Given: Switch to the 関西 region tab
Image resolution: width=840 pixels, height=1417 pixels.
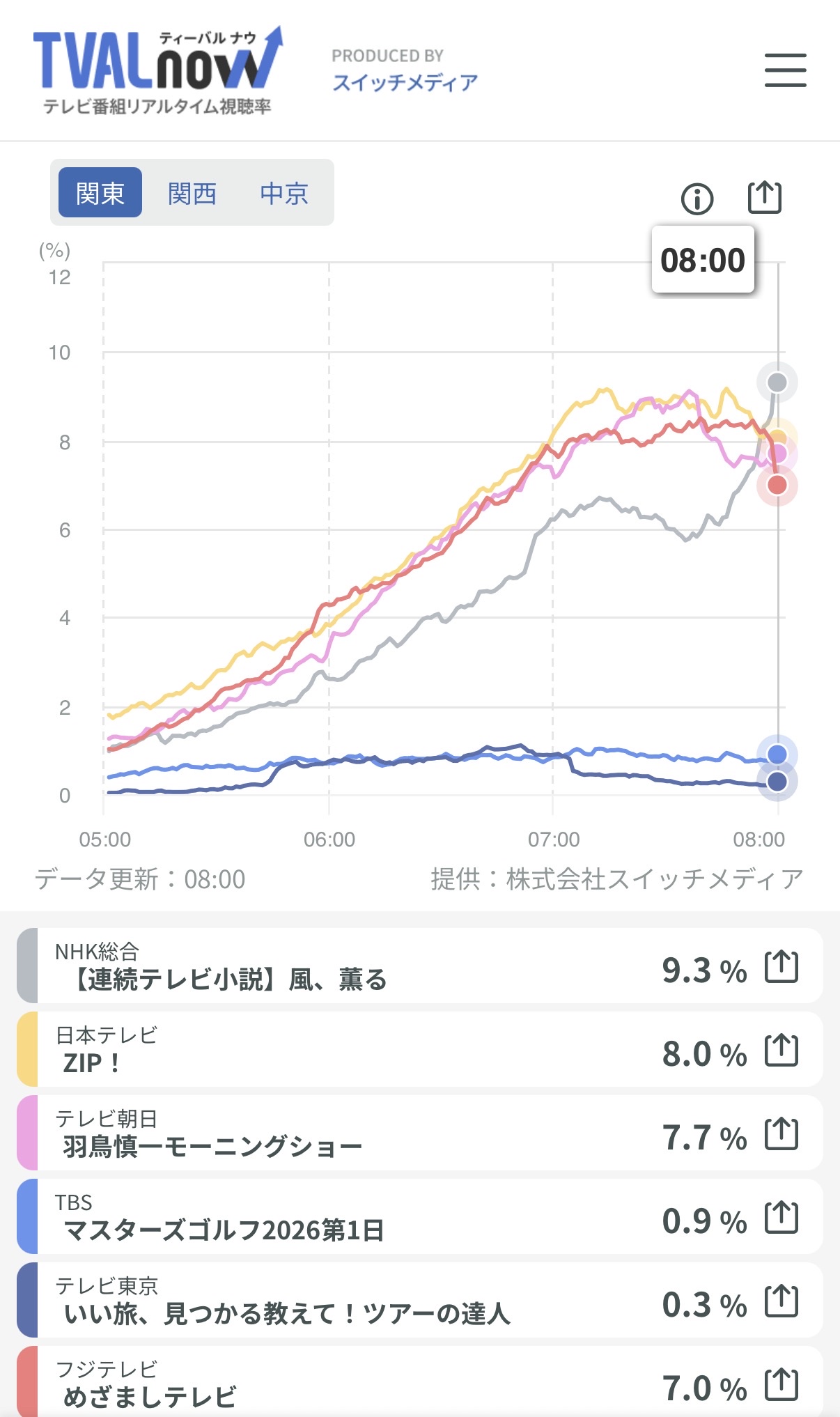Looking at the screenshot, I should click(192, 193).
